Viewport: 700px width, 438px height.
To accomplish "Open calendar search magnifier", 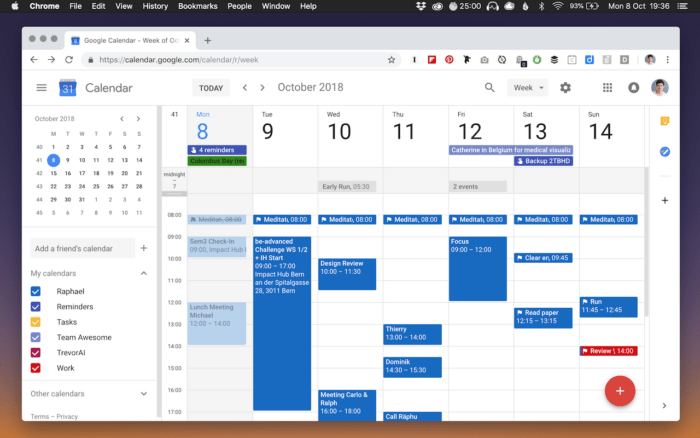I will pyautogui.click(x=490, y=88).
